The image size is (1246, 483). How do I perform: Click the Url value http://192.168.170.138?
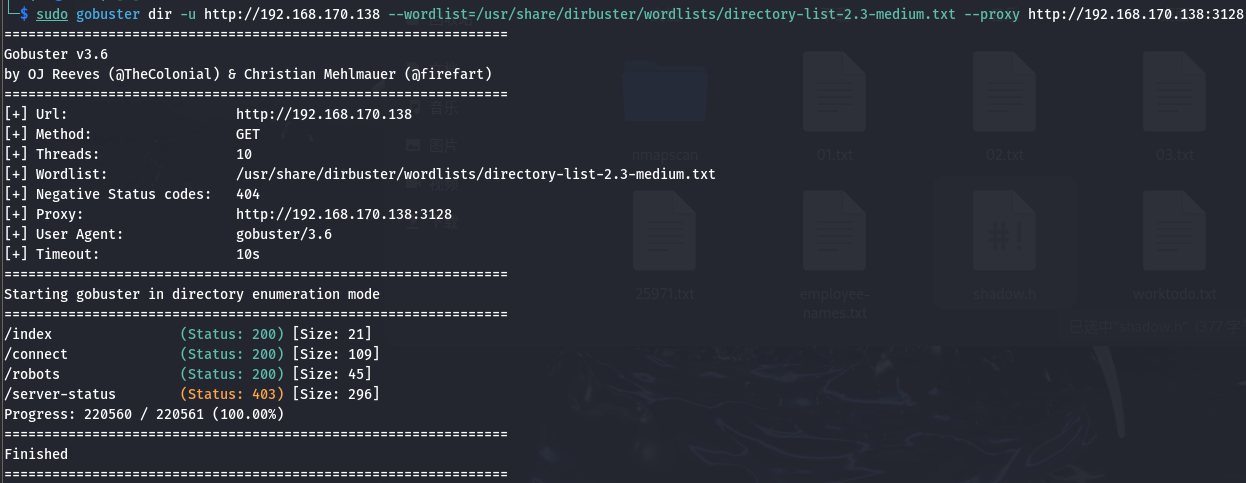pos(324,114)
